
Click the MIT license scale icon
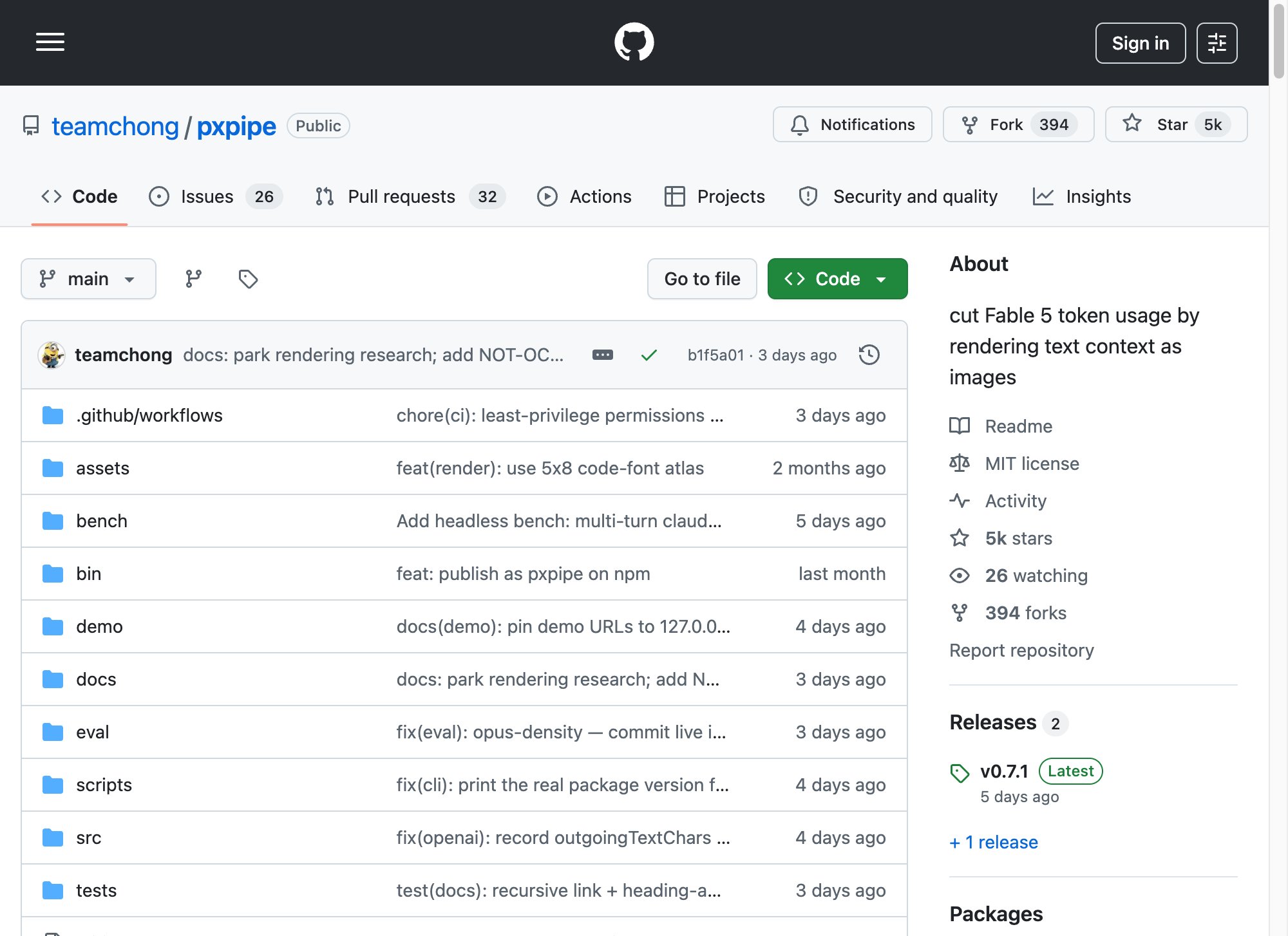pos(960,463)
